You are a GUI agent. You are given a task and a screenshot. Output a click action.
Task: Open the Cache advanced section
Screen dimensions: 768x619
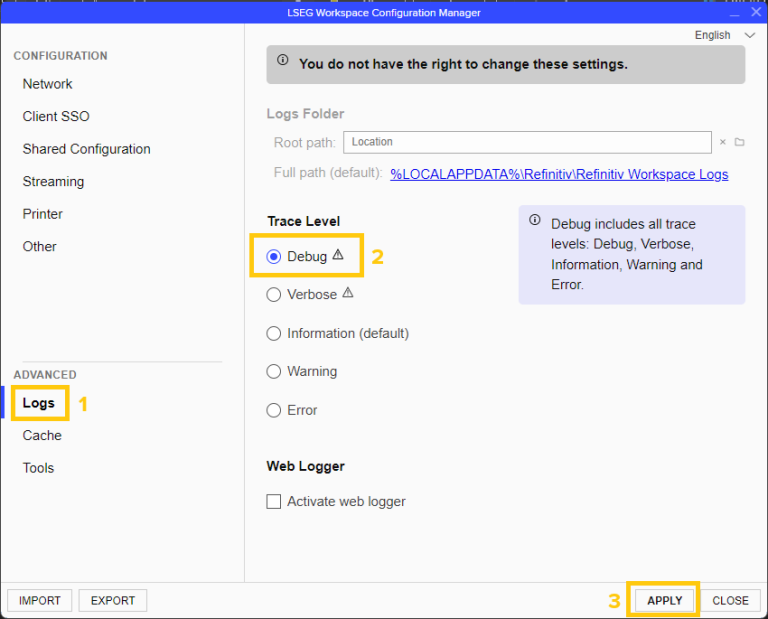42,435
